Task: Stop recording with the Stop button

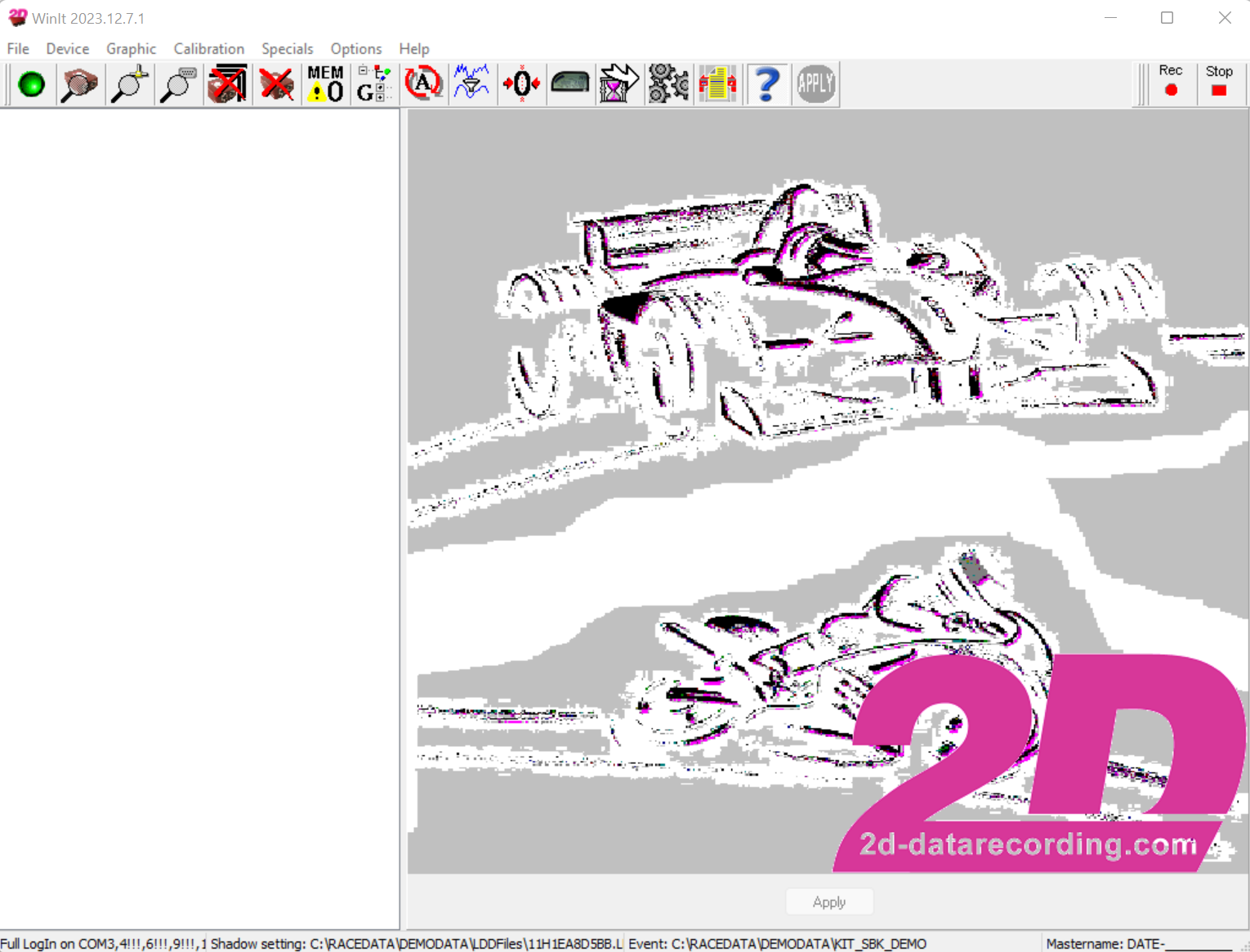Action: (x=1219, y=82)
